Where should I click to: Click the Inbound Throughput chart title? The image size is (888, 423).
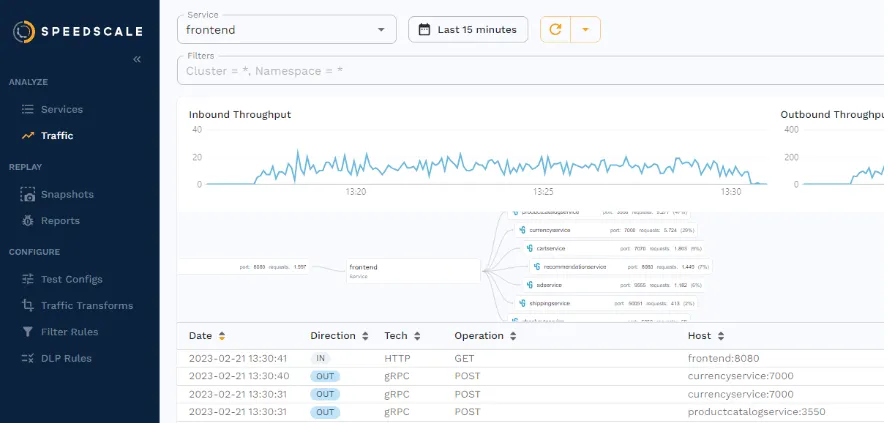[240, 114]
